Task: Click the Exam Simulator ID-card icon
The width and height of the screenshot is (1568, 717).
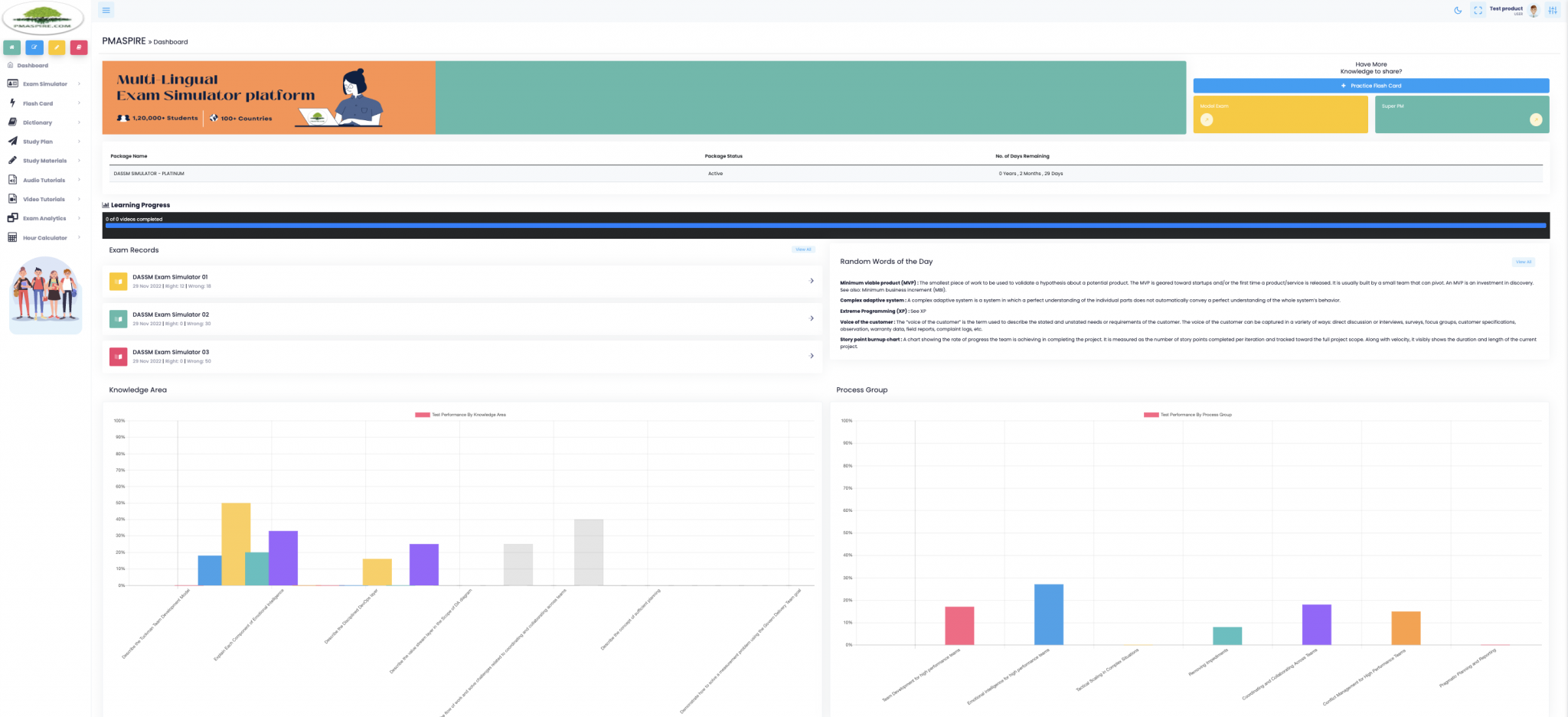Action: pyautogui.click(x=12, y=83)
